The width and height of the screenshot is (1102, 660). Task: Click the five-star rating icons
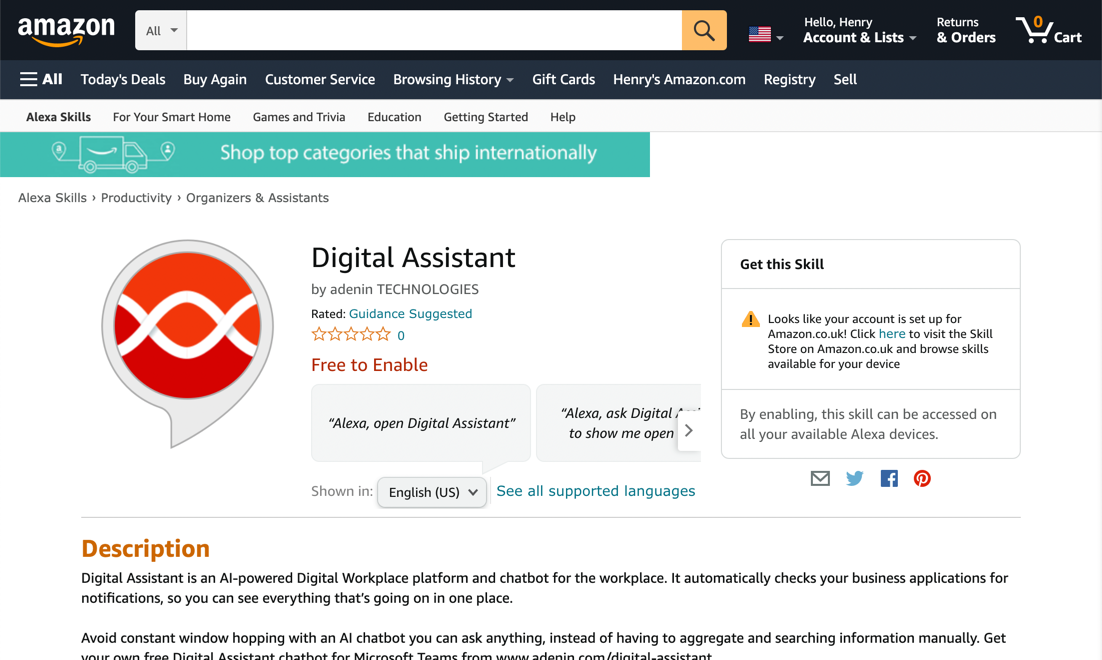pyautogui.click(x=351, y=335)
